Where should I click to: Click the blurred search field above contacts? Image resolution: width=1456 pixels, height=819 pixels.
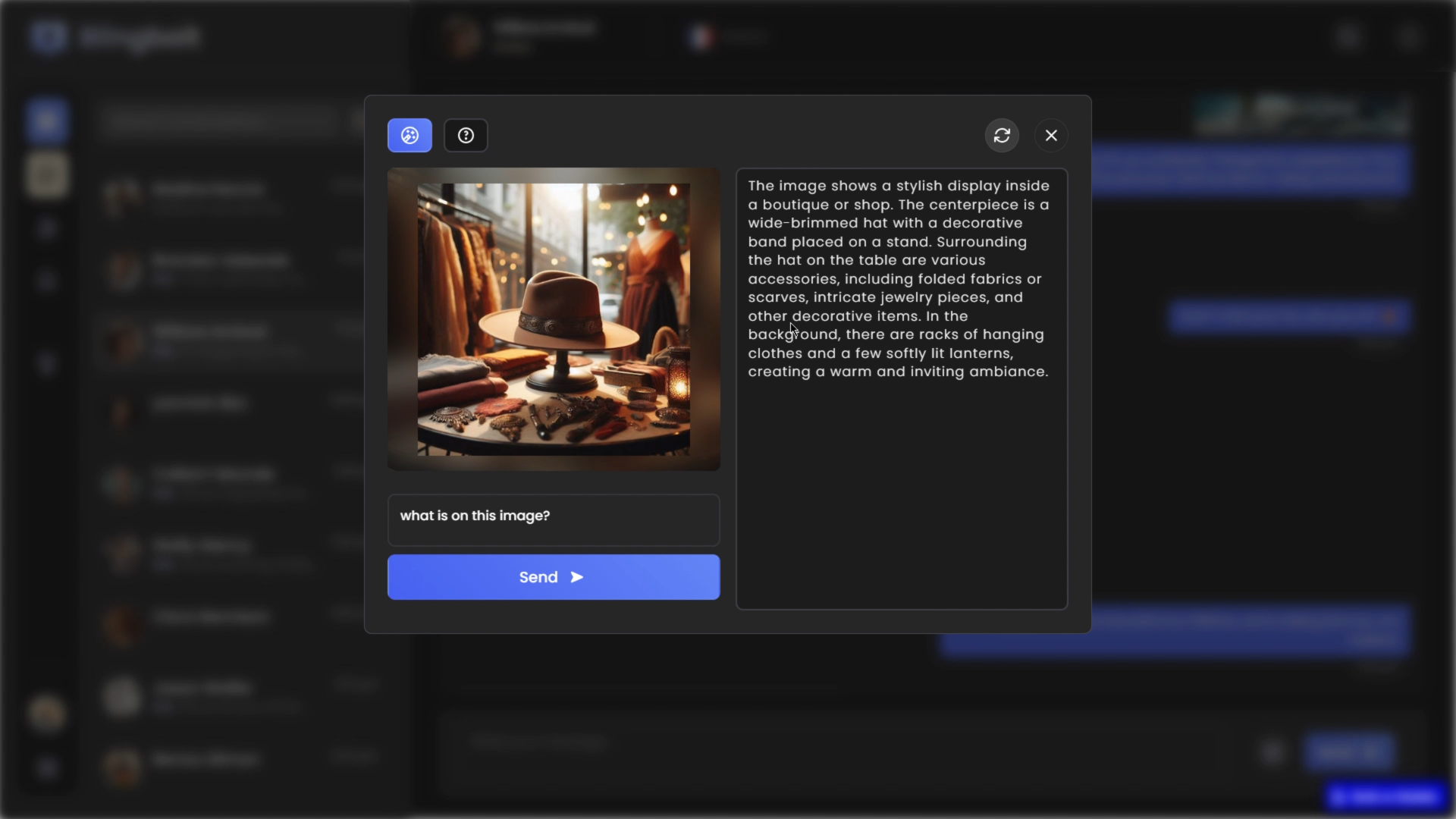click(x=220, y=120)
